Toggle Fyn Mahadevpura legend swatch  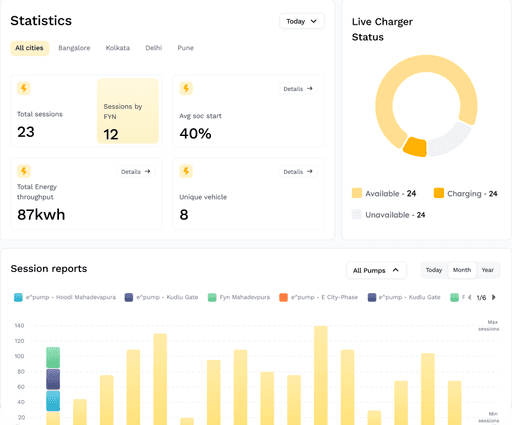pyautogui.click(x=212, y=297)
